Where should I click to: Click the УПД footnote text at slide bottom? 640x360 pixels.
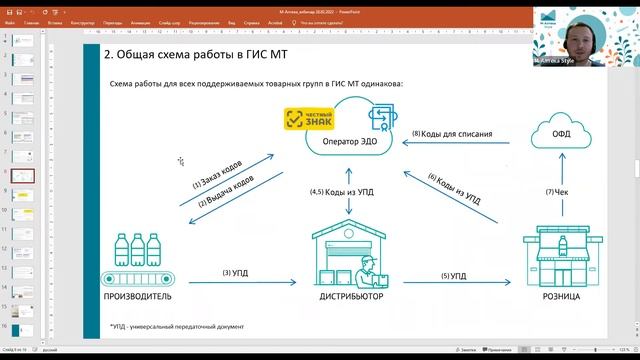177,327
